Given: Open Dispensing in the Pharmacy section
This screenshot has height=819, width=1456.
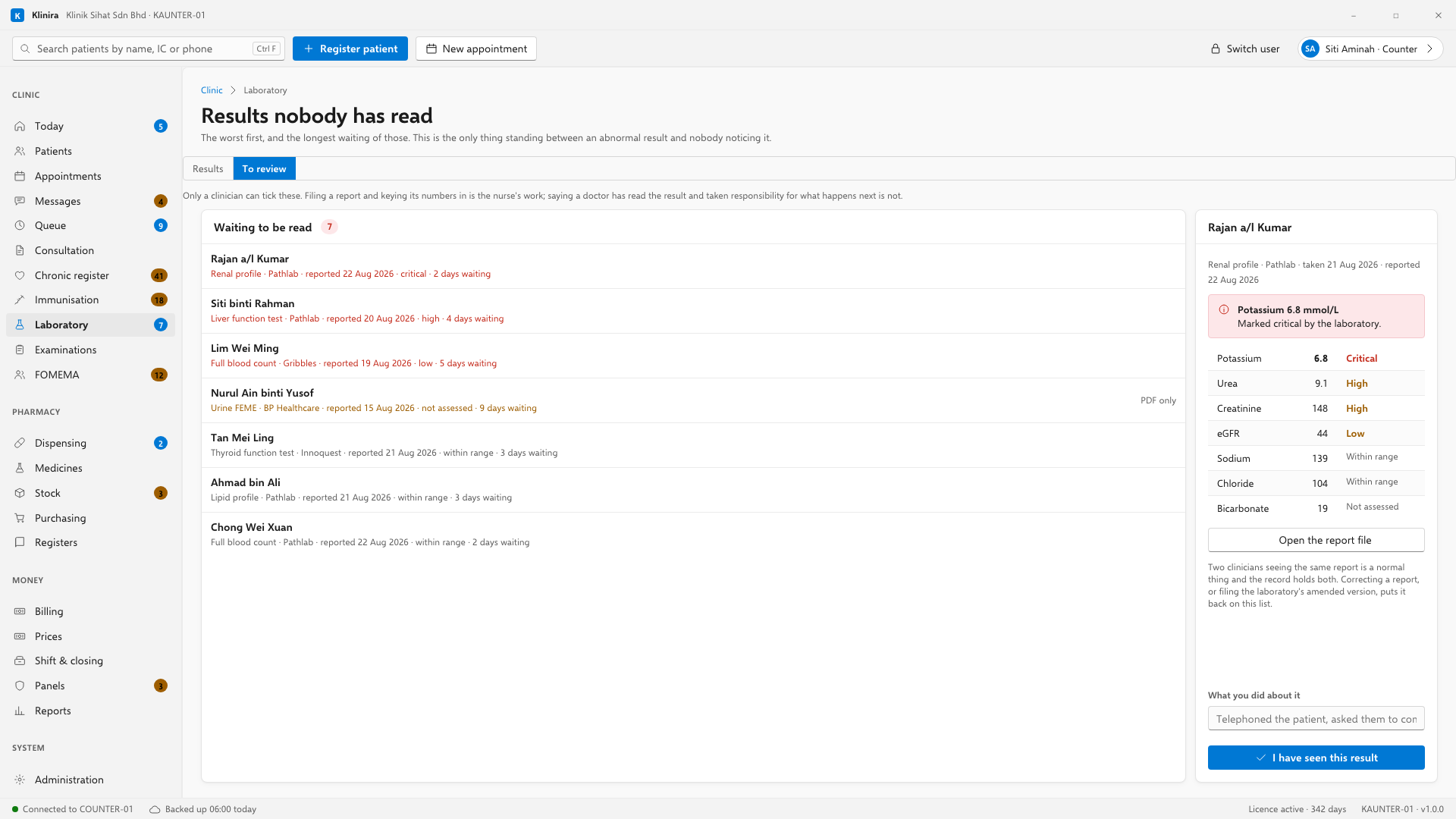Looking at the screenshot, I should [90, 443].
